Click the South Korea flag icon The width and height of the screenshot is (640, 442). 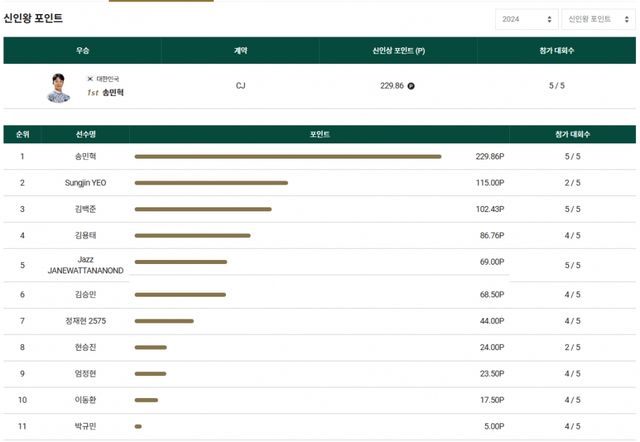coord(90,78)
